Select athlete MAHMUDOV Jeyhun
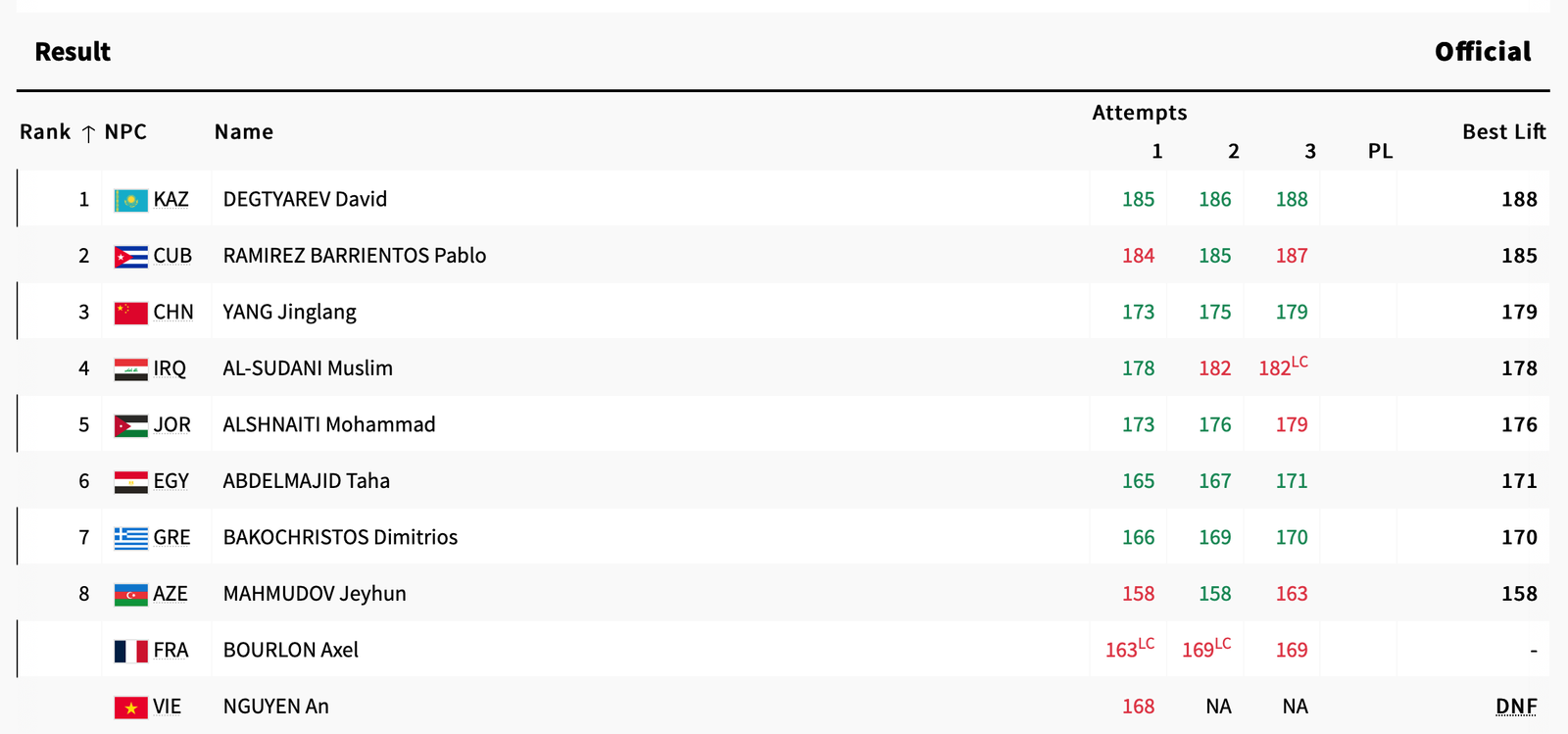 coord(315,594)
